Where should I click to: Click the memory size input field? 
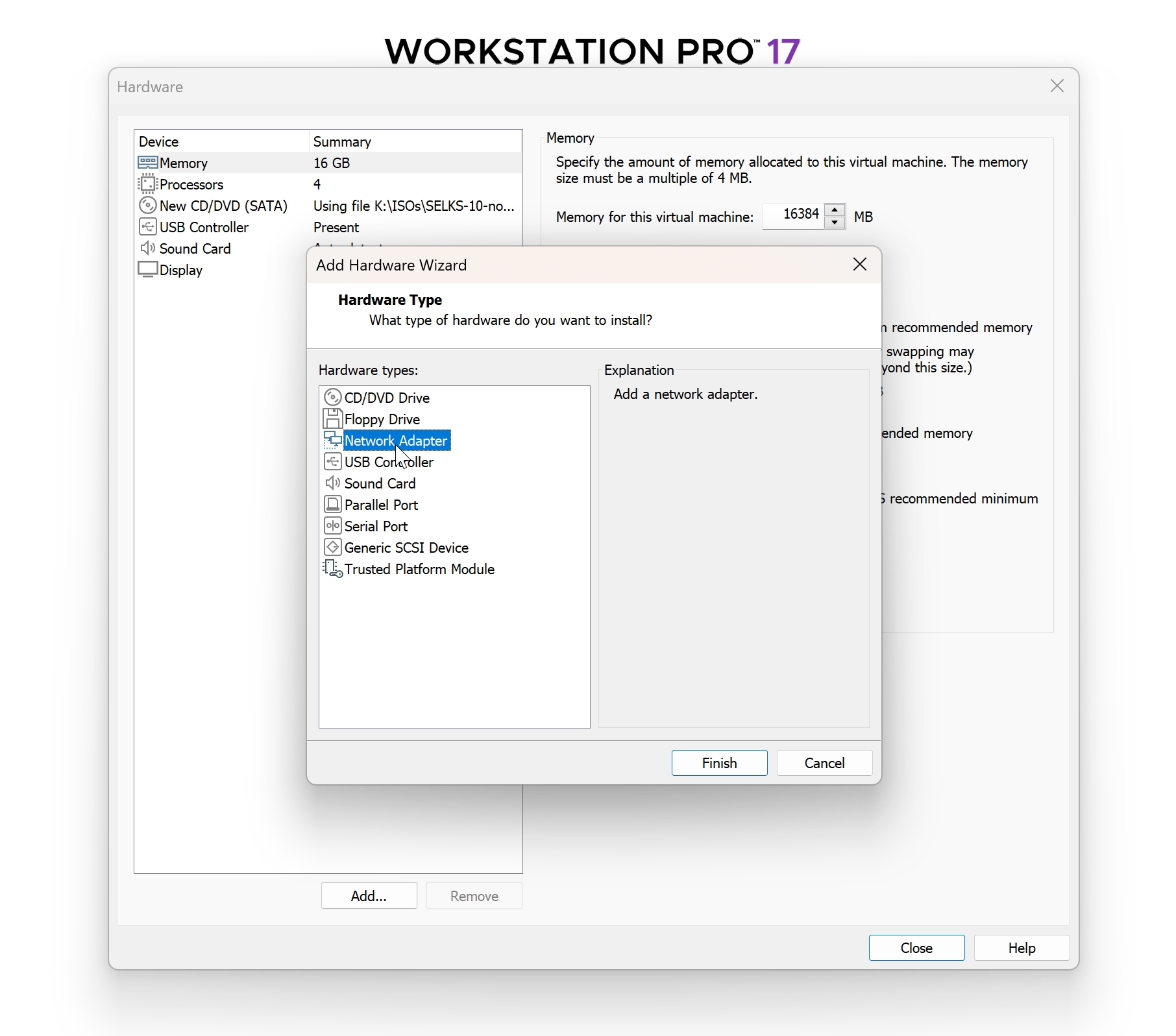pyautogui.click(x=794, y=215)
